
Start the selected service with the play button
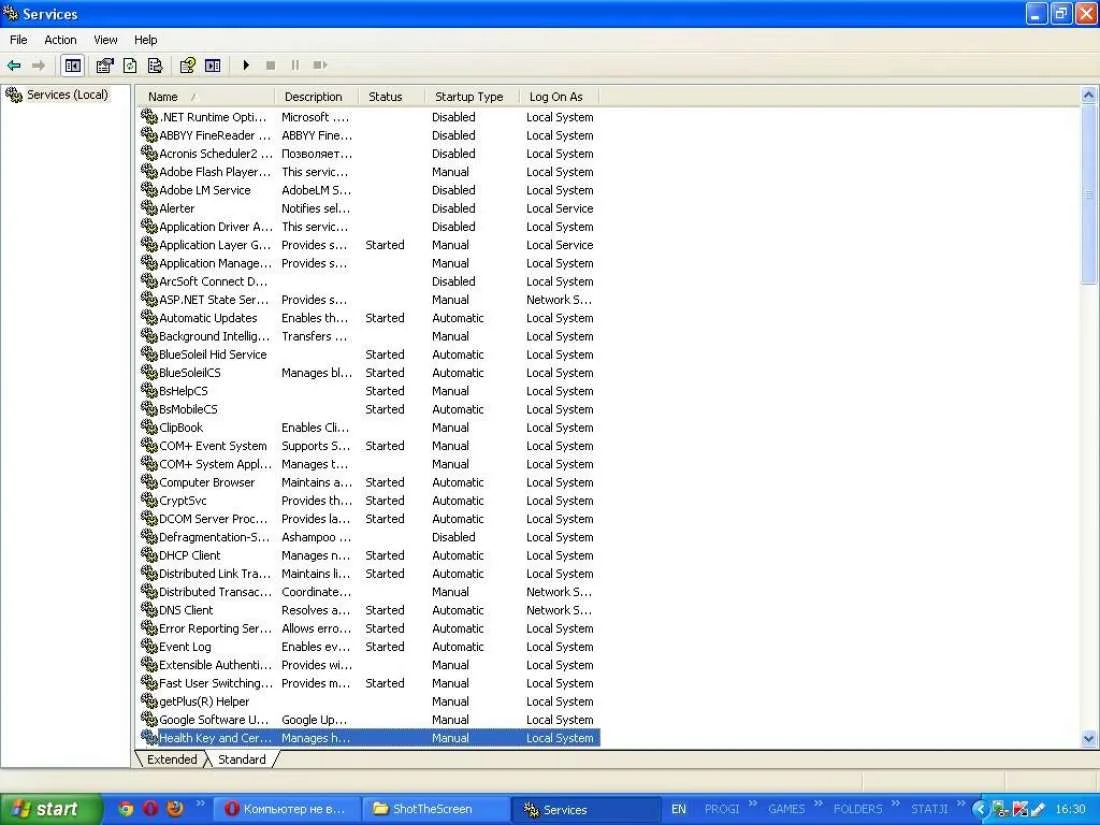[246, 65]
